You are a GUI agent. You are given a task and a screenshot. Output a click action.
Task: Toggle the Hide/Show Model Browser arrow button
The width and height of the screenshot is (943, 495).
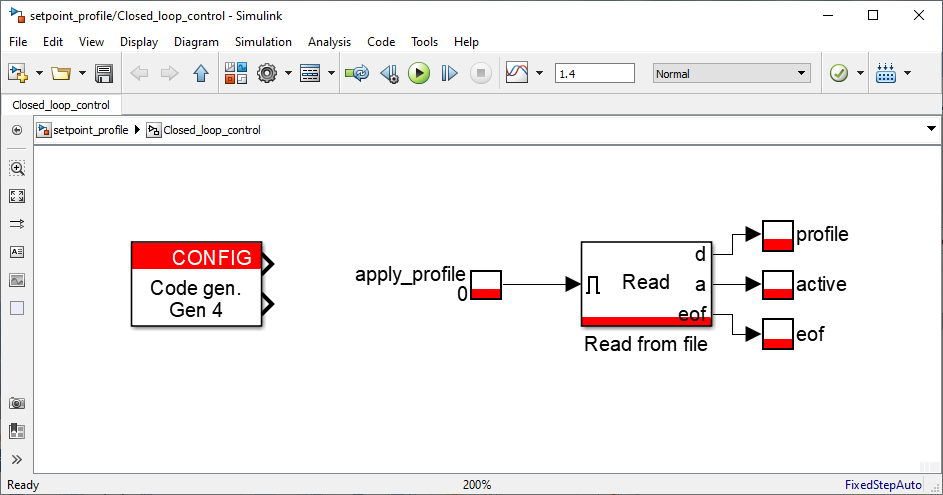point(17,130)
